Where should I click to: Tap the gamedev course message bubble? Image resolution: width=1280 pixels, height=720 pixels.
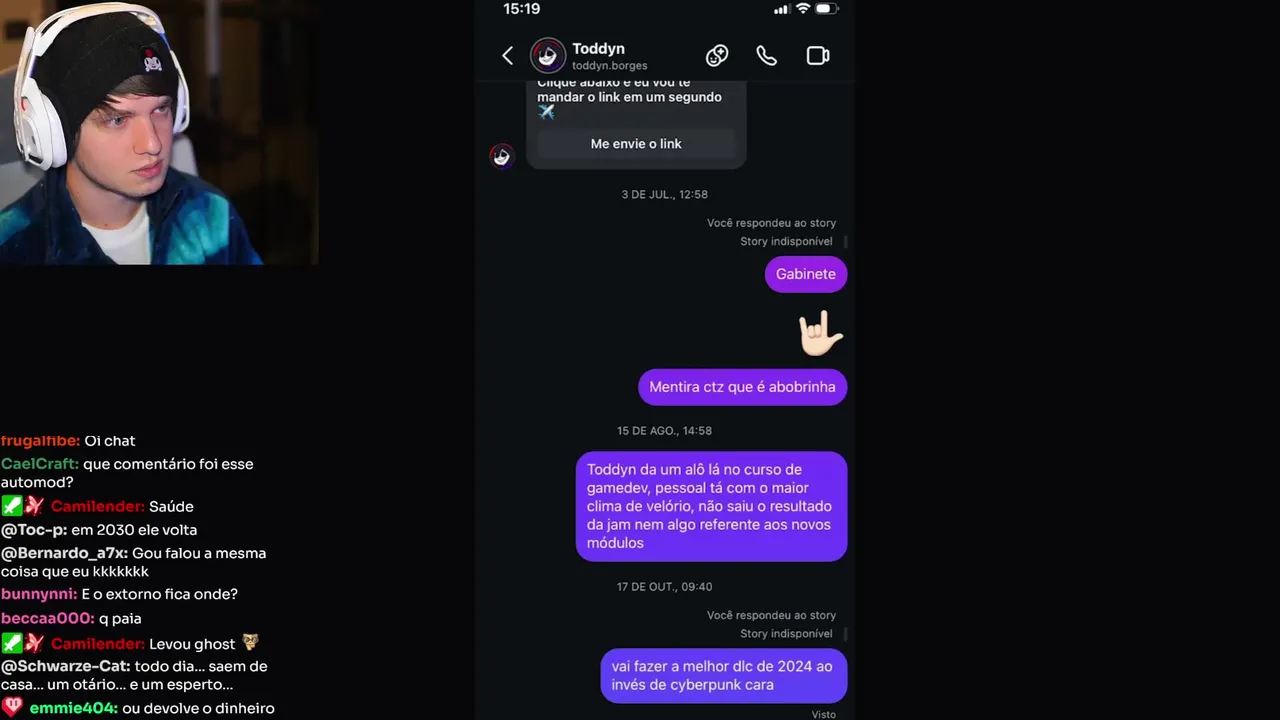point(711,506)
